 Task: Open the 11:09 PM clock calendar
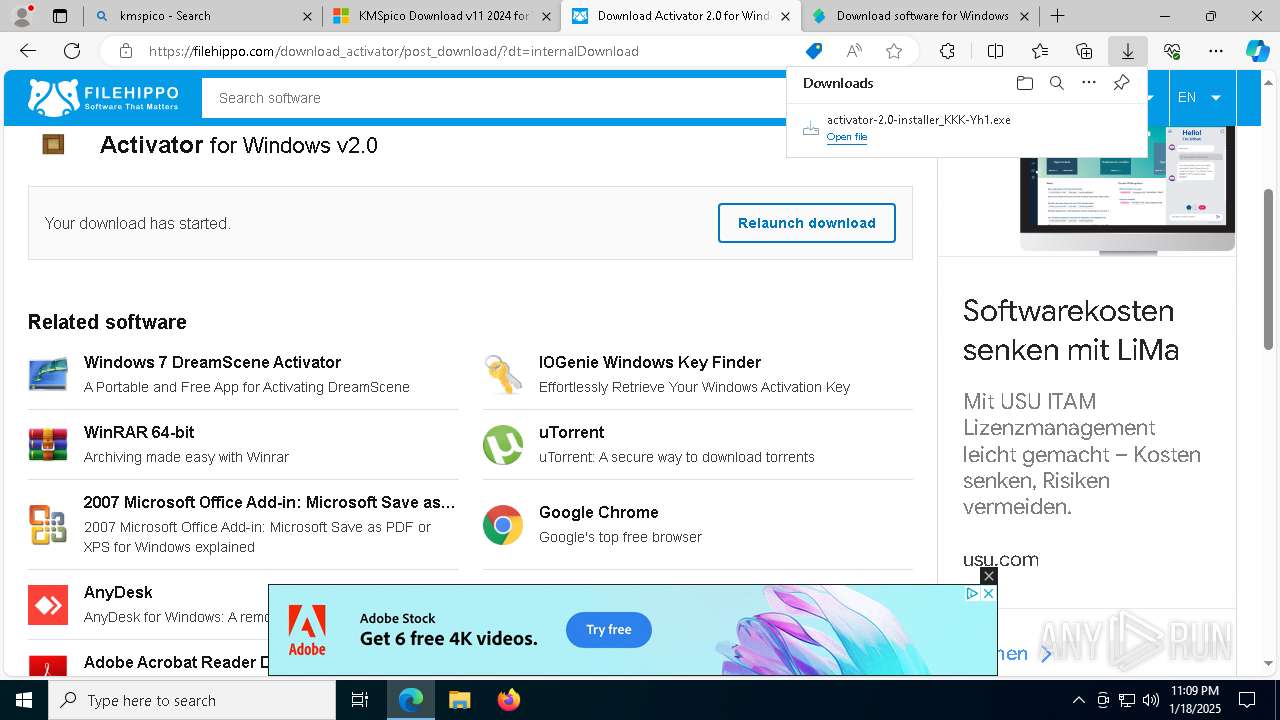(x=1195, y=700)
